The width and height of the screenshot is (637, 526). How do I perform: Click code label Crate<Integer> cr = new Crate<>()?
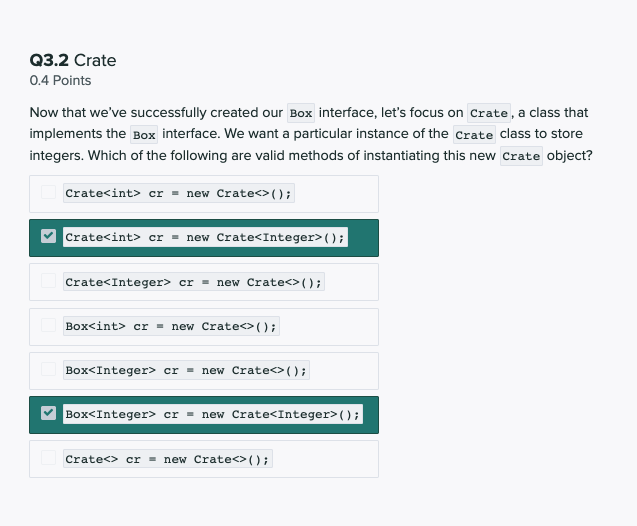tap(193, 282)
